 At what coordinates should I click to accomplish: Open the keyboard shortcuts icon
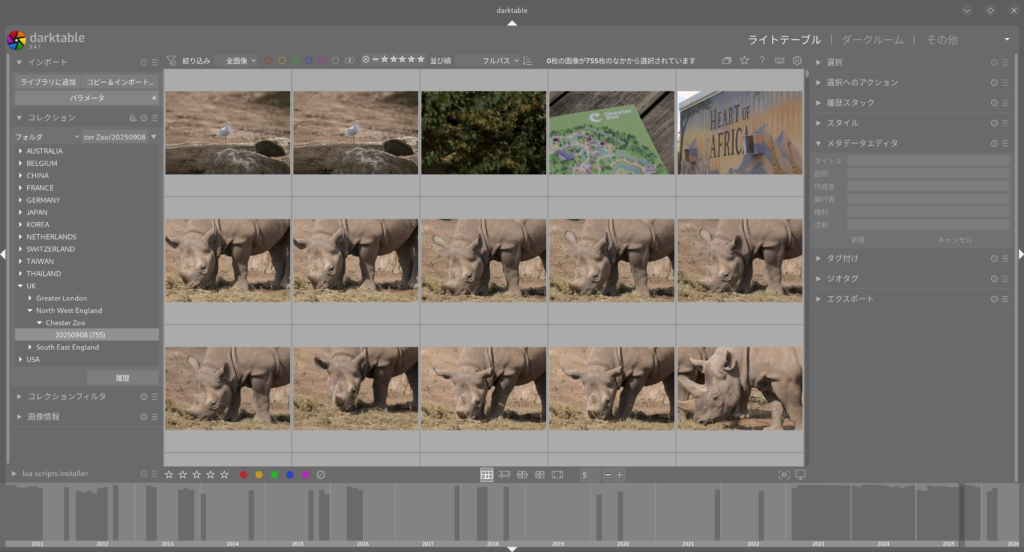coord(779,61)
